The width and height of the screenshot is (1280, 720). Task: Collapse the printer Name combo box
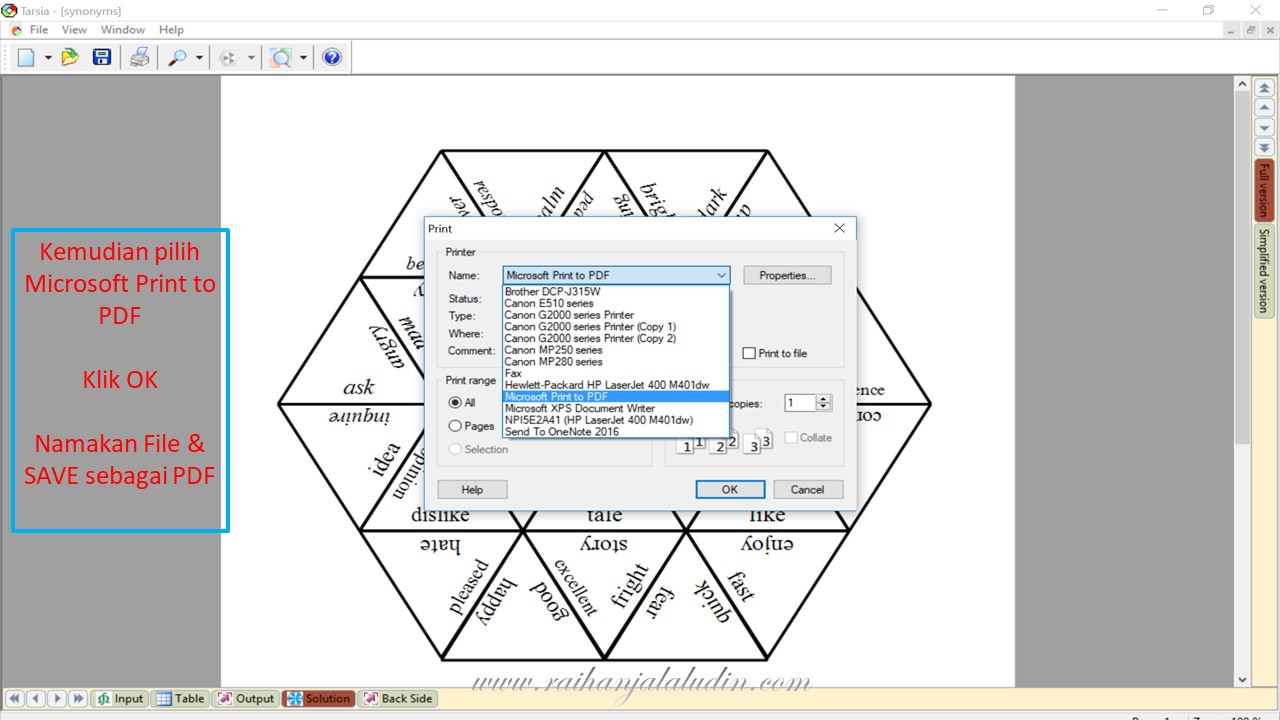(x=721, y=275)
